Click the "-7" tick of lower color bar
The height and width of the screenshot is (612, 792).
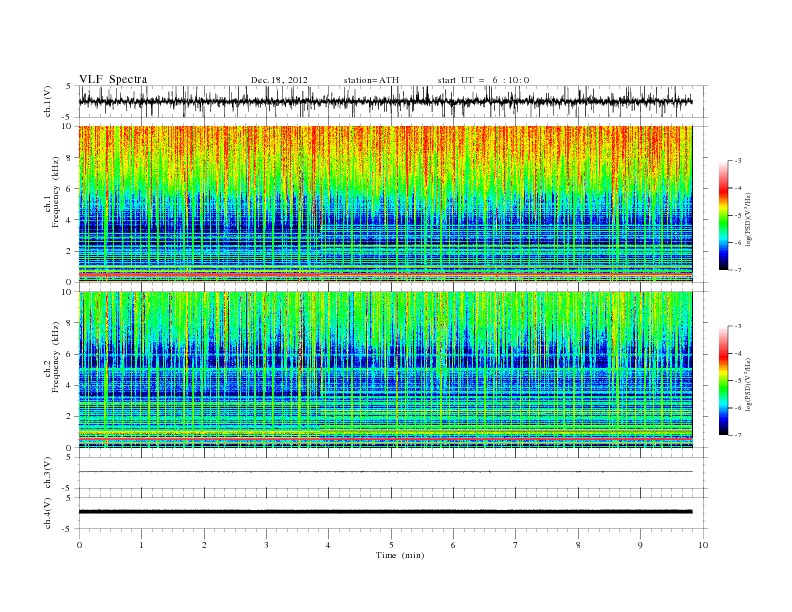(738, 435)
